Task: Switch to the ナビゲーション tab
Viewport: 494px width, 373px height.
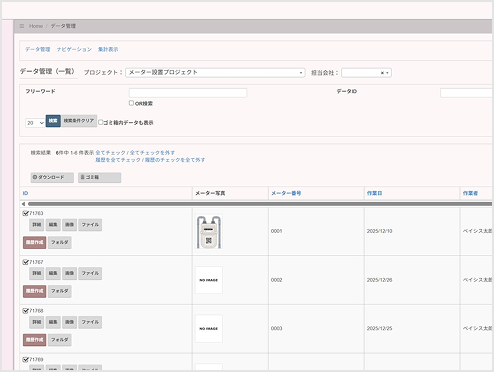Action: [x=74, y=49]
